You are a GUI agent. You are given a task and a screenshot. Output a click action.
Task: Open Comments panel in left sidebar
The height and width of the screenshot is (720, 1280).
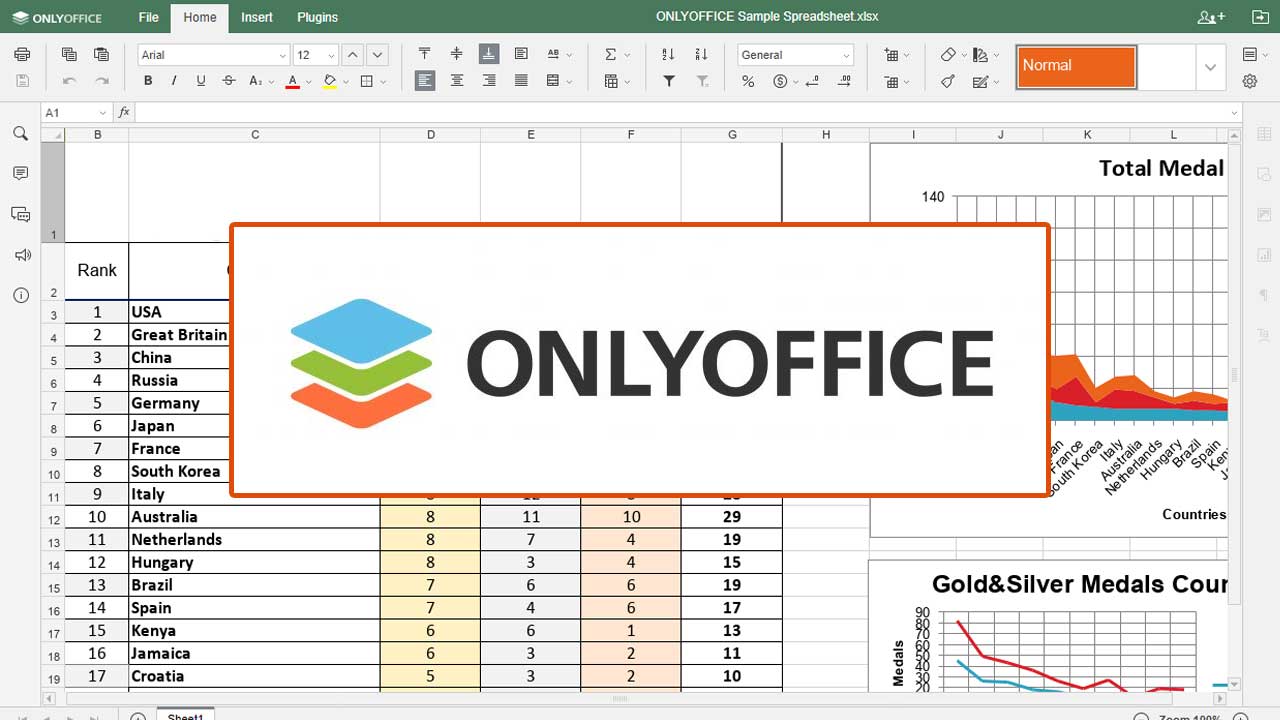pyautogui.click(x=21, y=174)
